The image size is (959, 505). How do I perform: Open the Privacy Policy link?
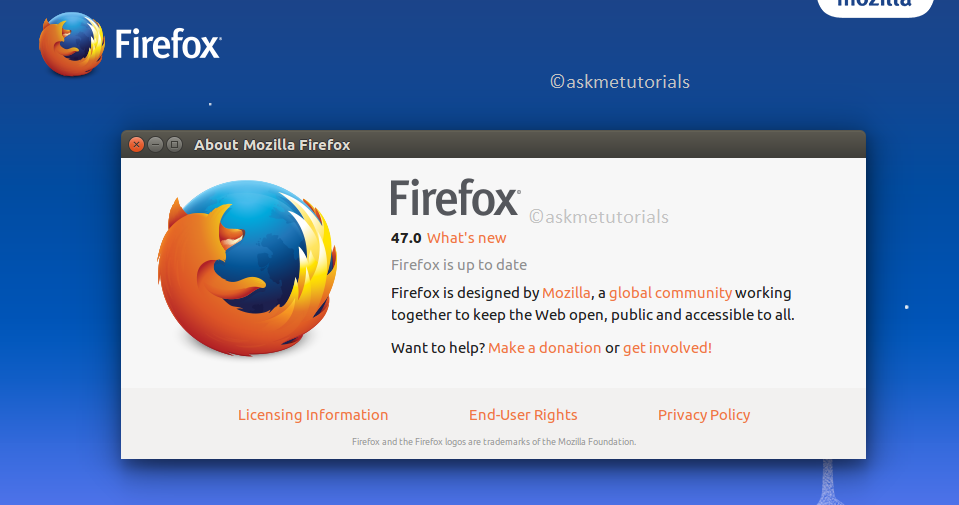point(704,415)
